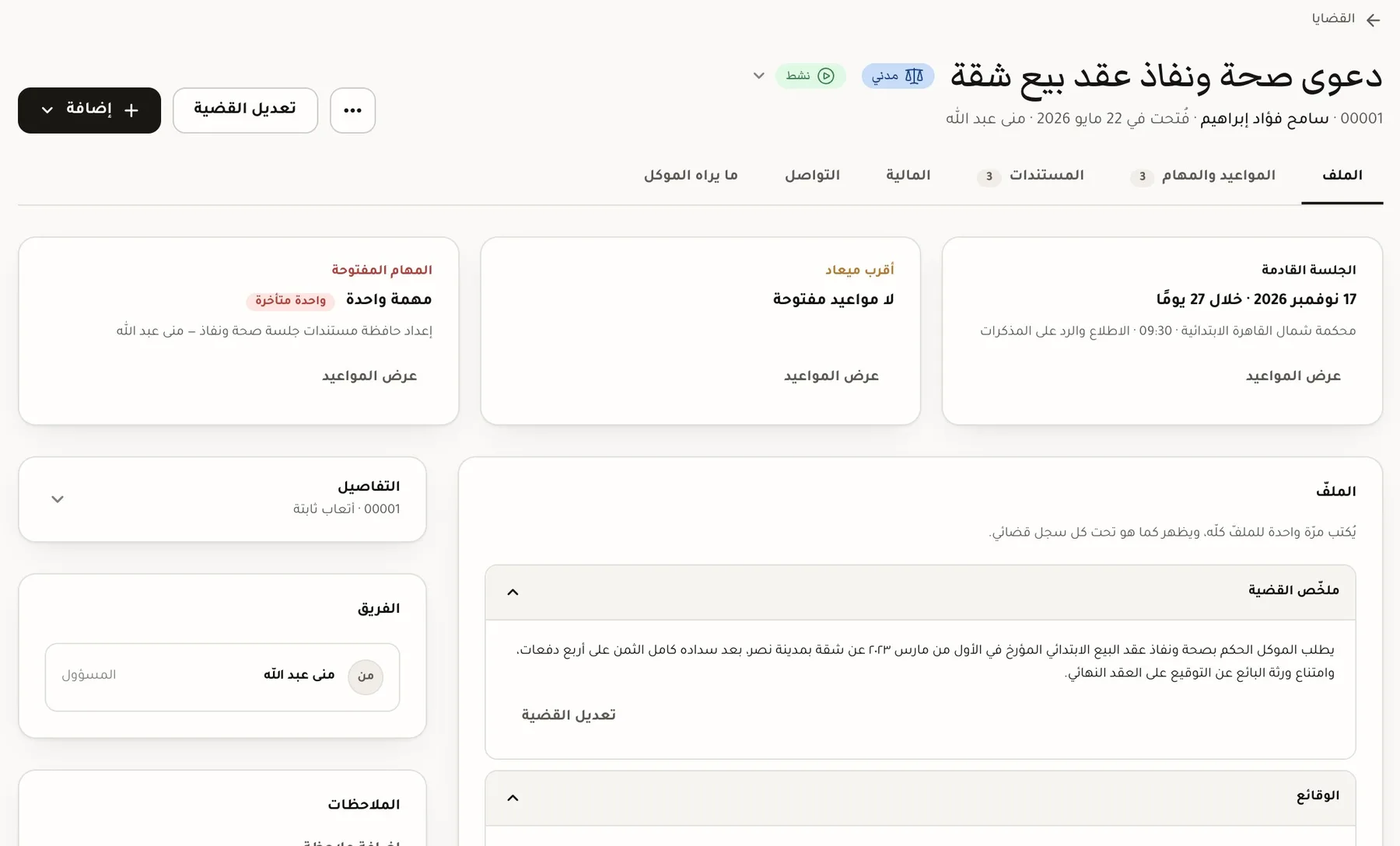Open the إضافة add dropdown button
This screenshot has height=846, width=1400.
pos(89,110)
